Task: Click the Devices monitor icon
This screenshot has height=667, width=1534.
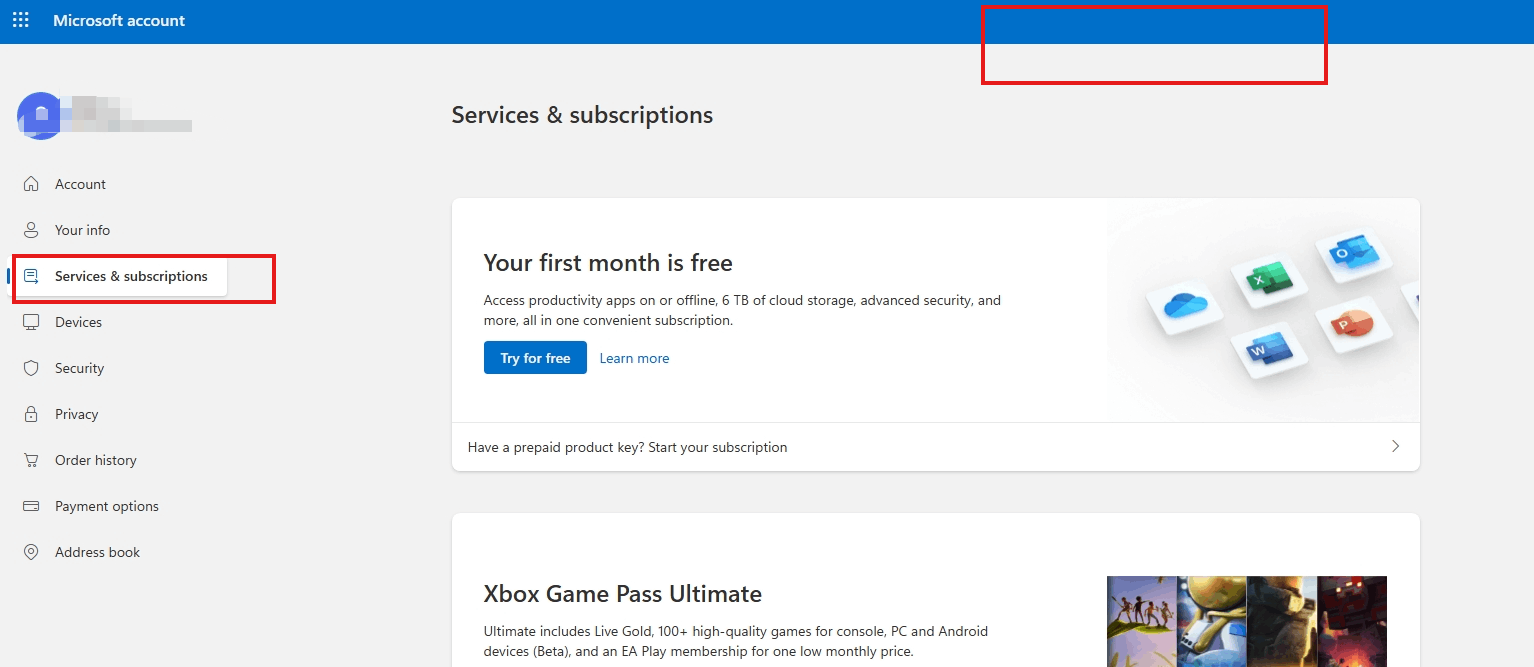Action: [31, 322]
